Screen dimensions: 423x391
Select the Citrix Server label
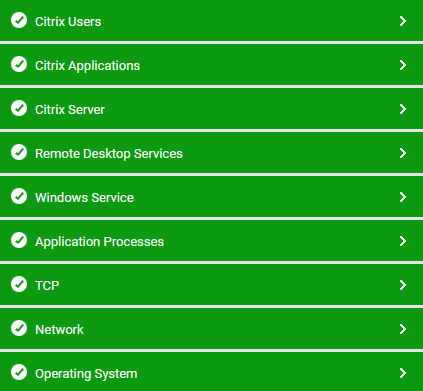[70, 110]
